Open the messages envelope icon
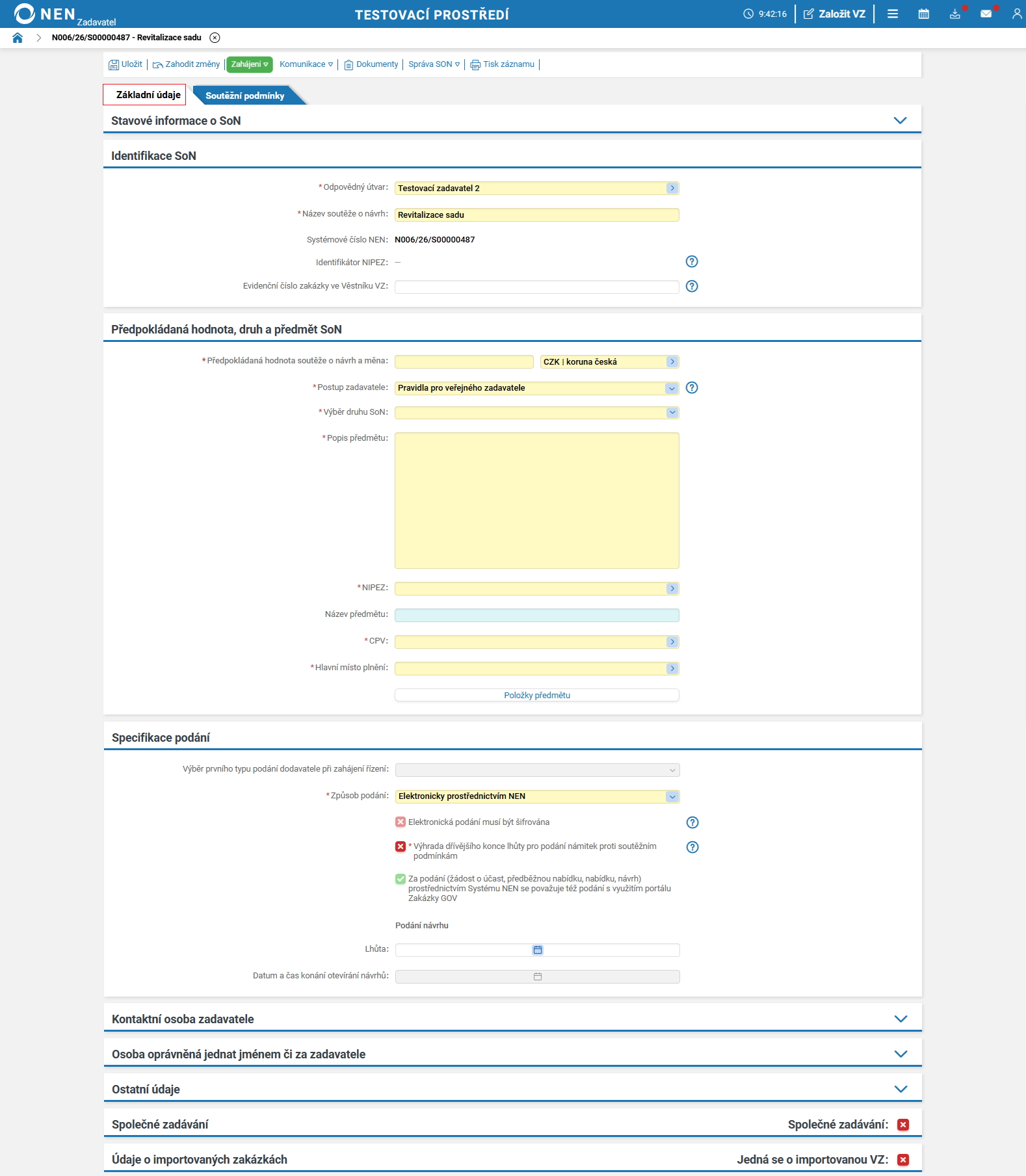 coord(986,14)
